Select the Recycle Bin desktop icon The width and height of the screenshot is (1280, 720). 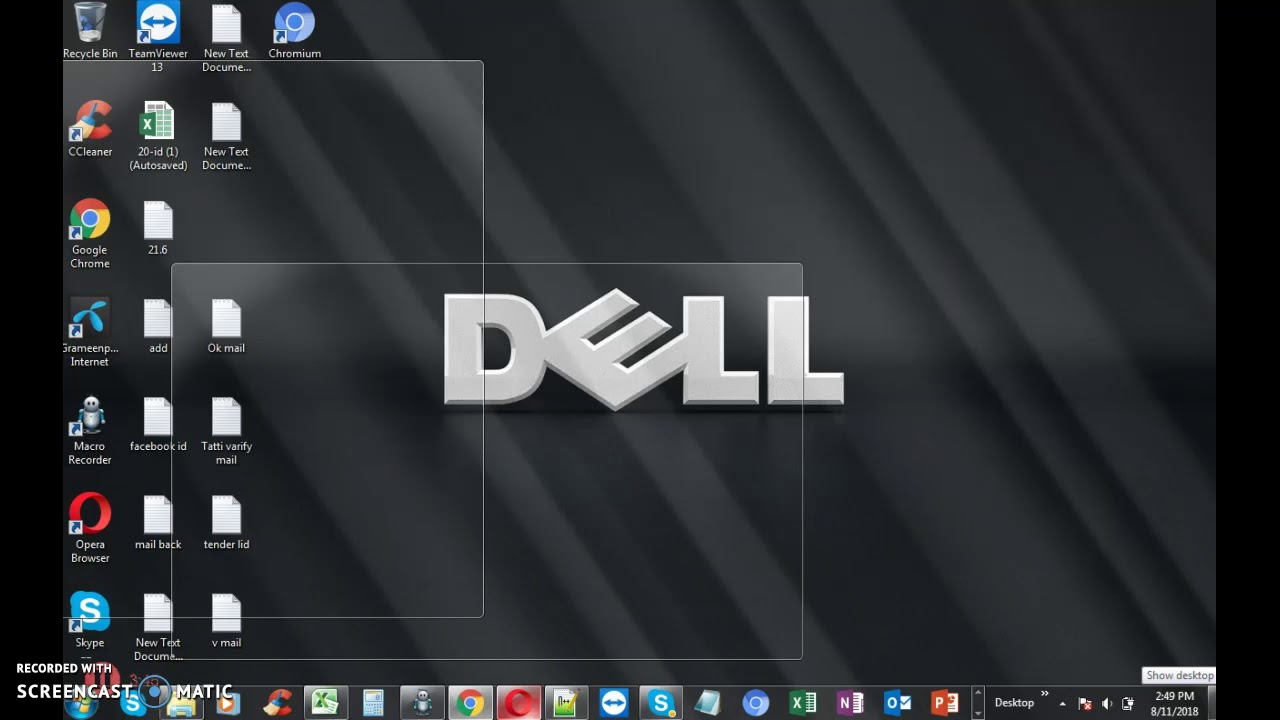click(90, 30)
